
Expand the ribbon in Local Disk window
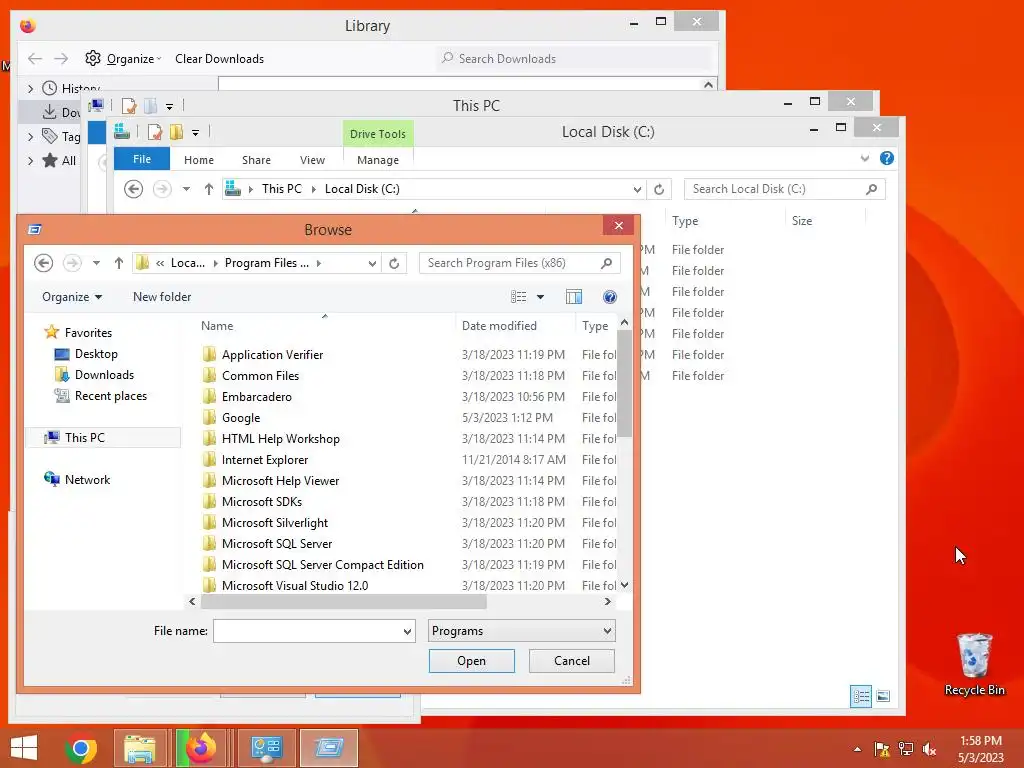click(865, 158)
